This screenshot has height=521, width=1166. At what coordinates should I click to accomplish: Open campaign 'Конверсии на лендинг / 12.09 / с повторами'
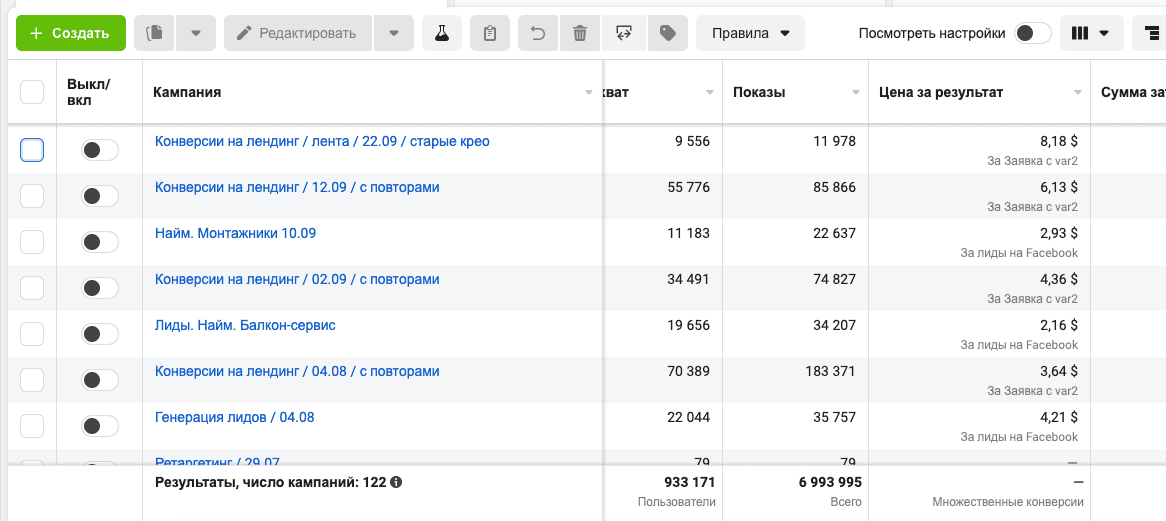[297, 187]
